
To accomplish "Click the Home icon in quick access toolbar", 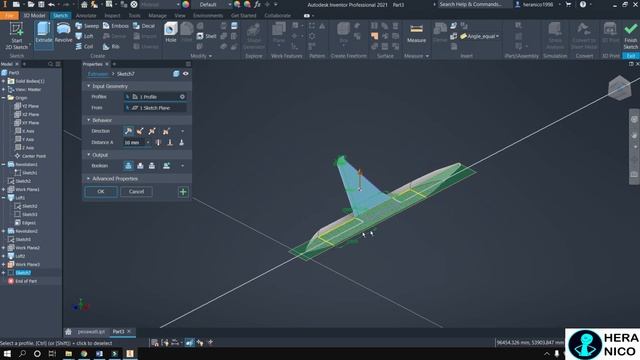I will point(84,4).
